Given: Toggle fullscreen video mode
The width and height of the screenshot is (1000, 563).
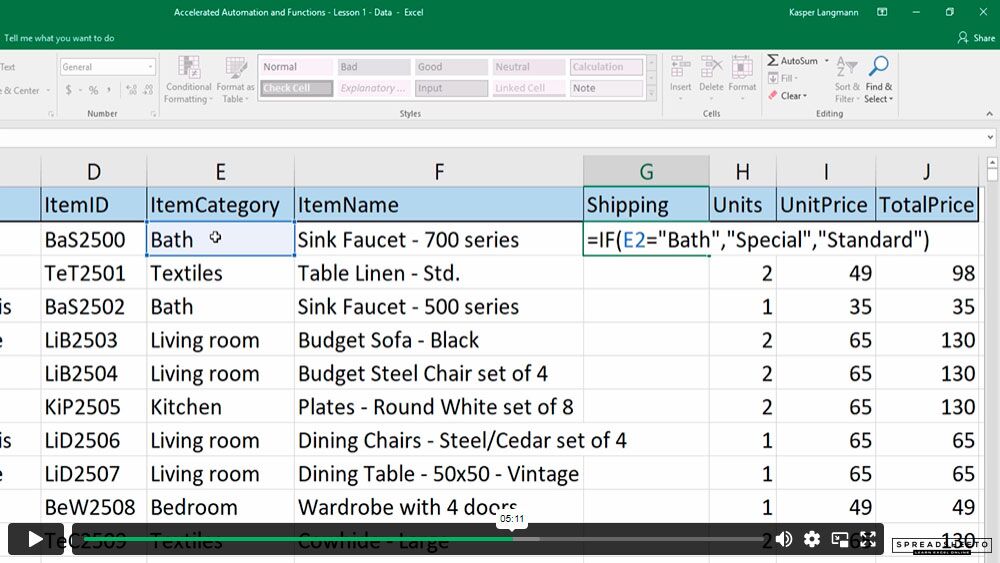Looking at the screenshot, I should coord(867,539).
